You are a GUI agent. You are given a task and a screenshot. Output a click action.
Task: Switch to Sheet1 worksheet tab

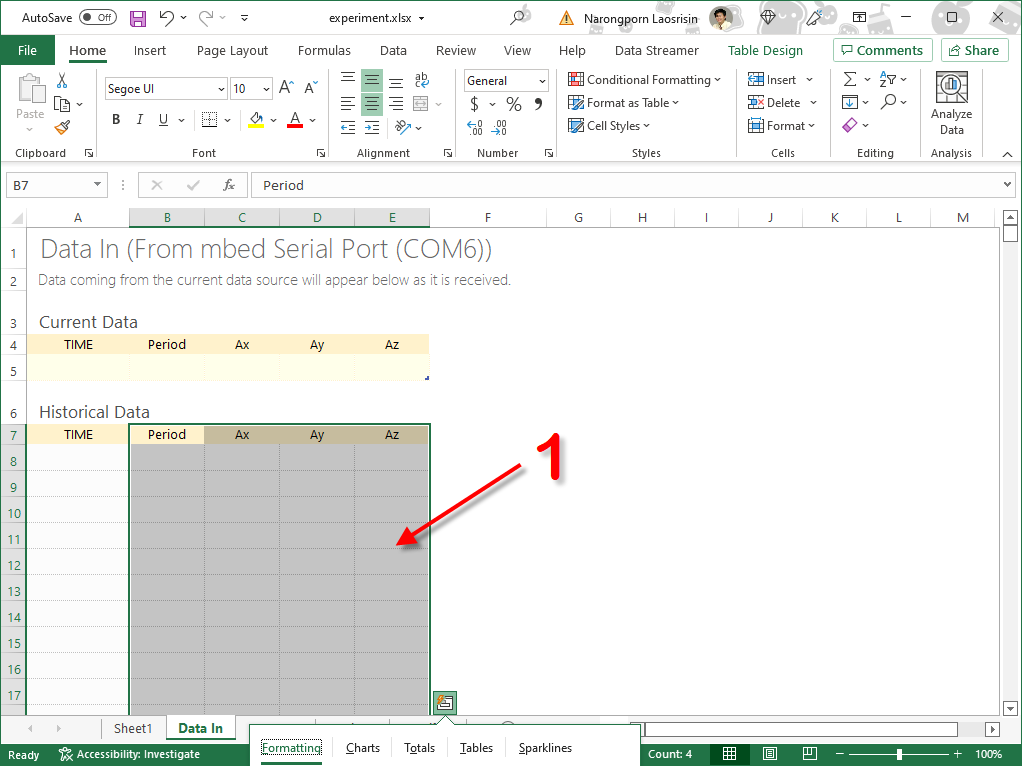(132, 728)
